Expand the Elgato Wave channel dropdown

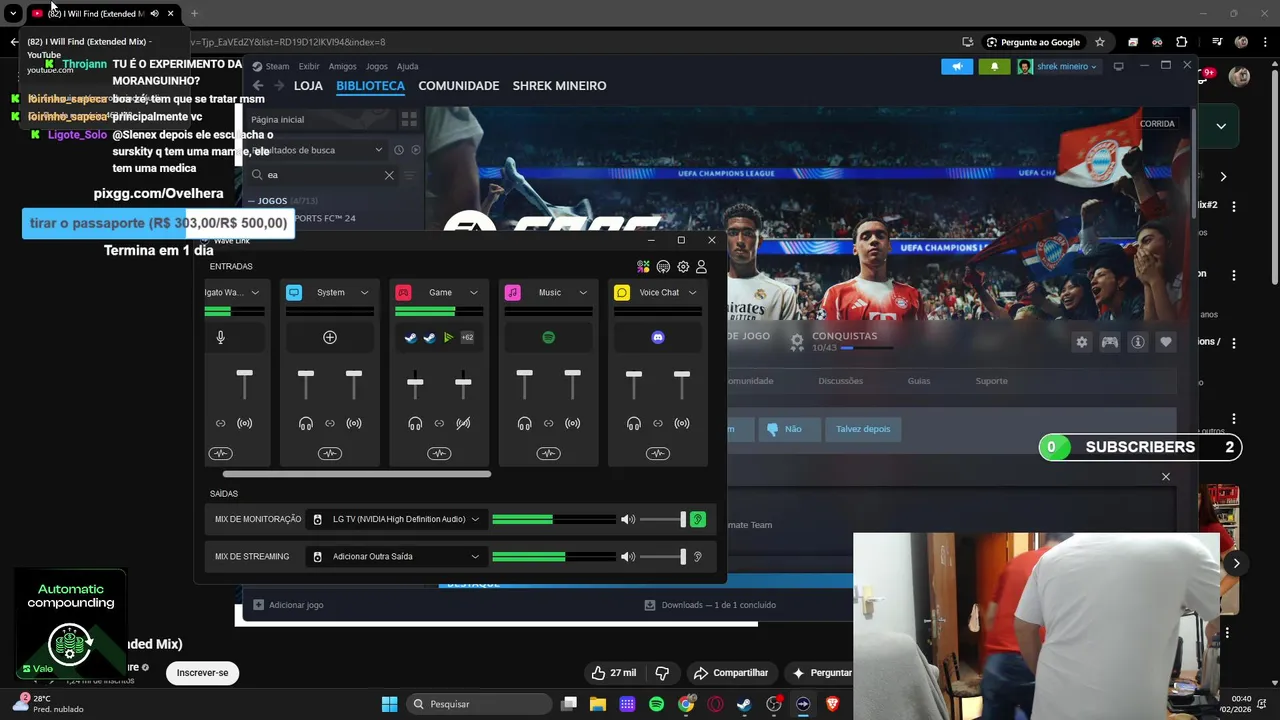coord(255,293)
